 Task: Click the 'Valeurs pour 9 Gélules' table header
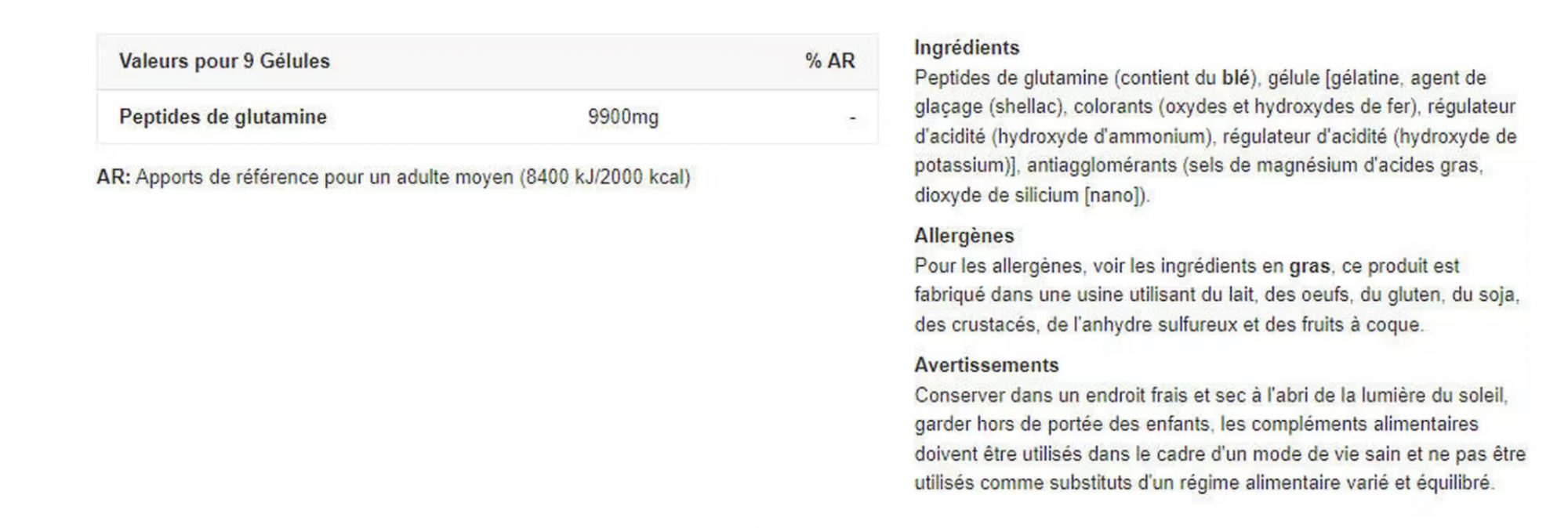pos(224,61)
